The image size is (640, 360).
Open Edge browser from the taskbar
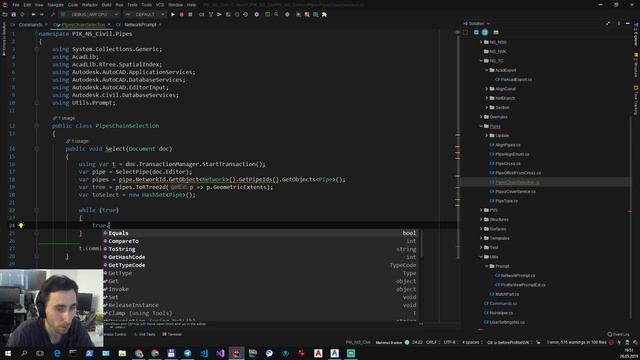coord(57,353)
